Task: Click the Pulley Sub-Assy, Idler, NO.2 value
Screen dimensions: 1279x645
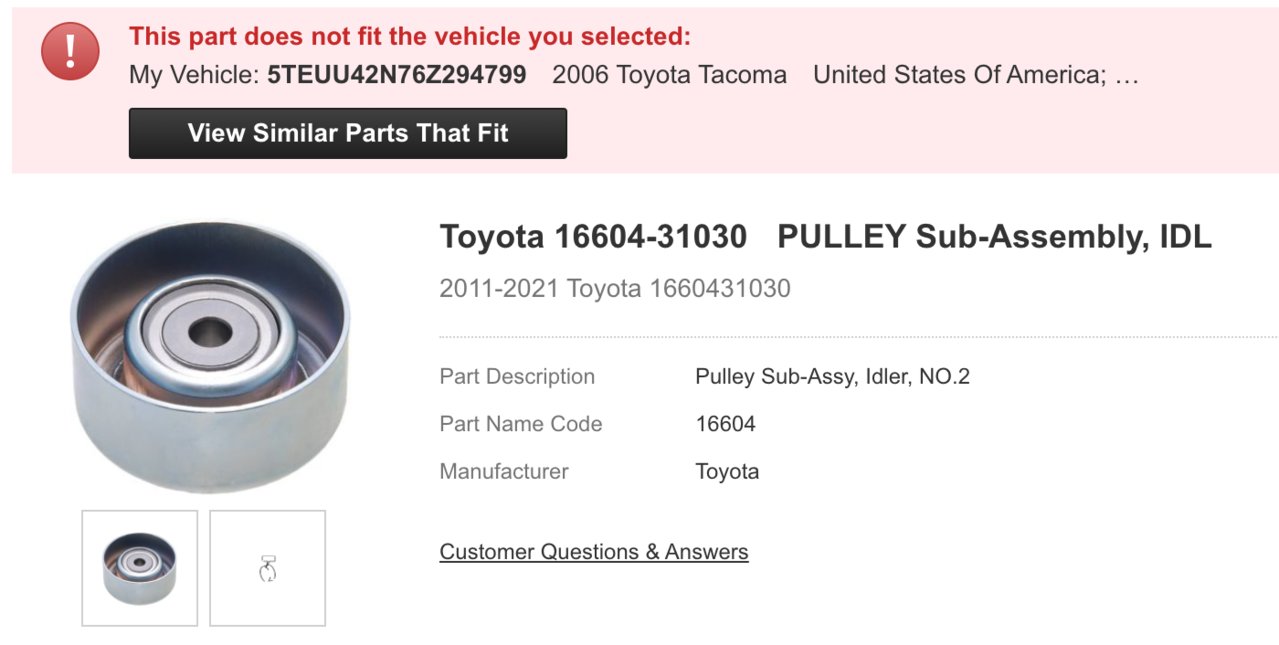Action: click(x=833, y=377)
